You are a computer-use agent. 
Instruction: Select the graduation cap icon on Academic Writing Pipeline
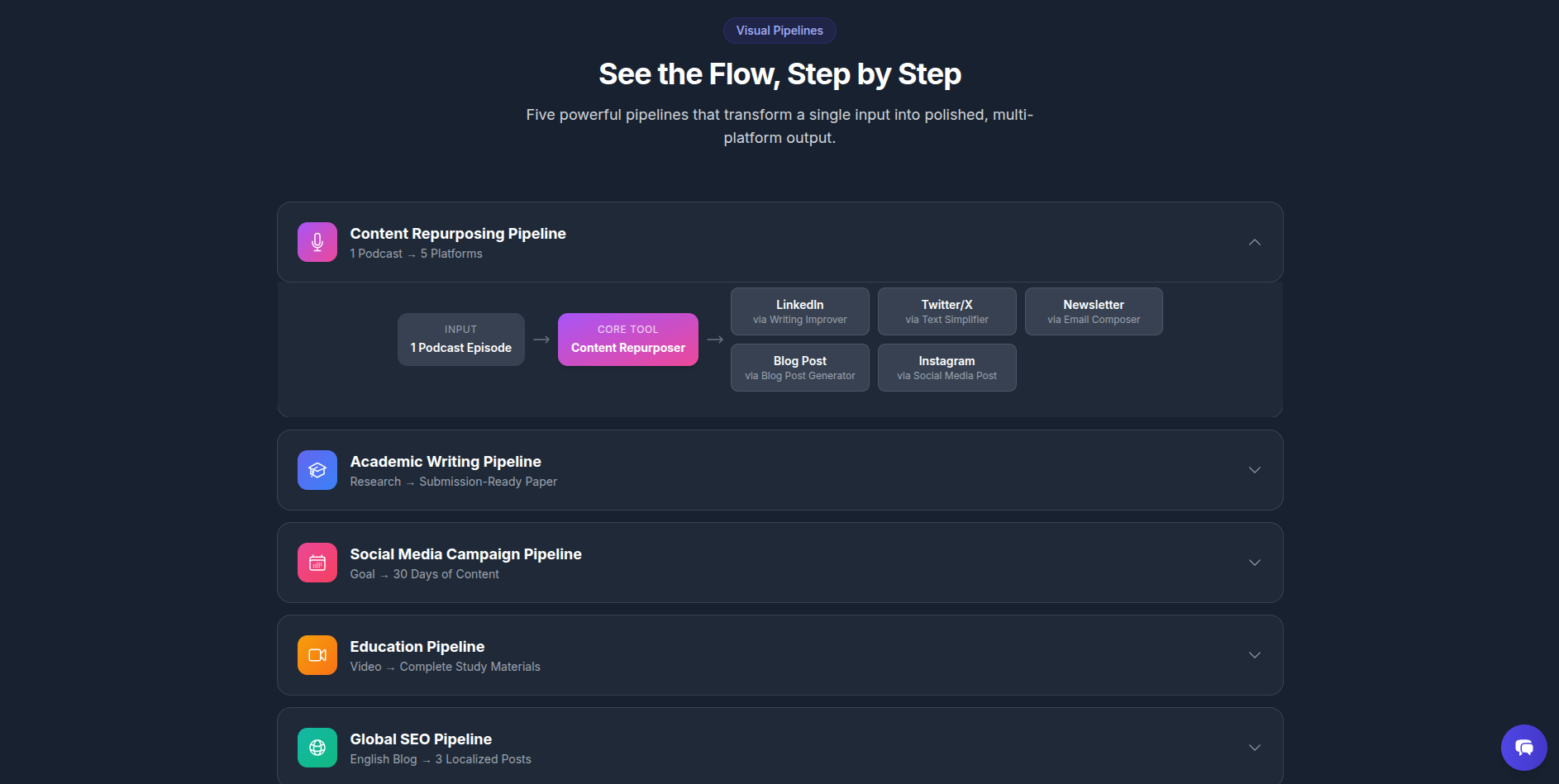317,470
